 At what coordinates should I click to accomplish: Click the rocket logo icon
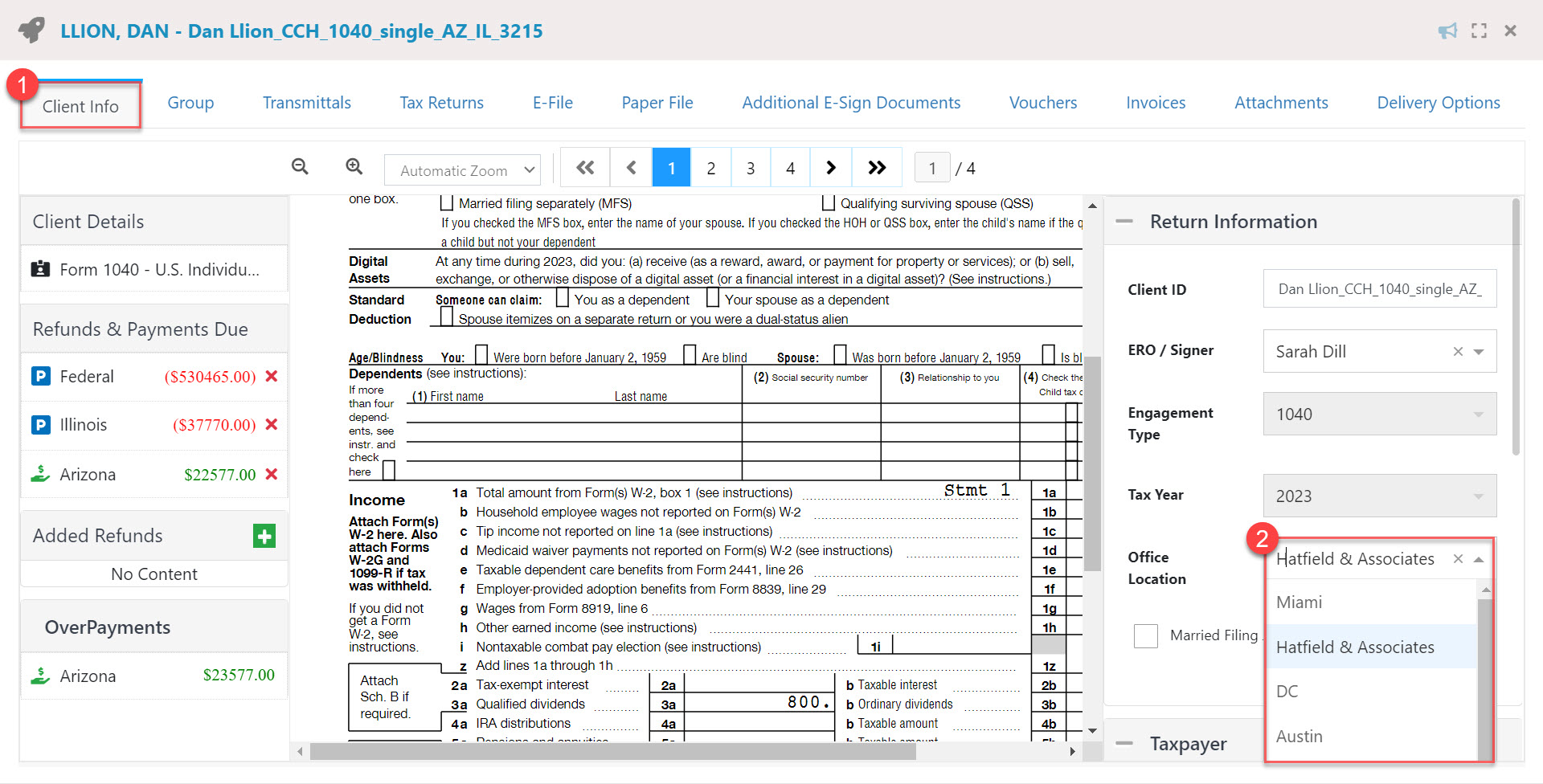[x=32, y=31]
